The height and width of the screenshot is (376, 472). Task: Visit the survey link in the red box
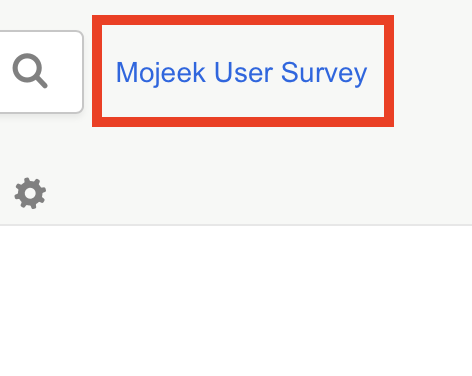pyautogui.click(x=241, y=73)
